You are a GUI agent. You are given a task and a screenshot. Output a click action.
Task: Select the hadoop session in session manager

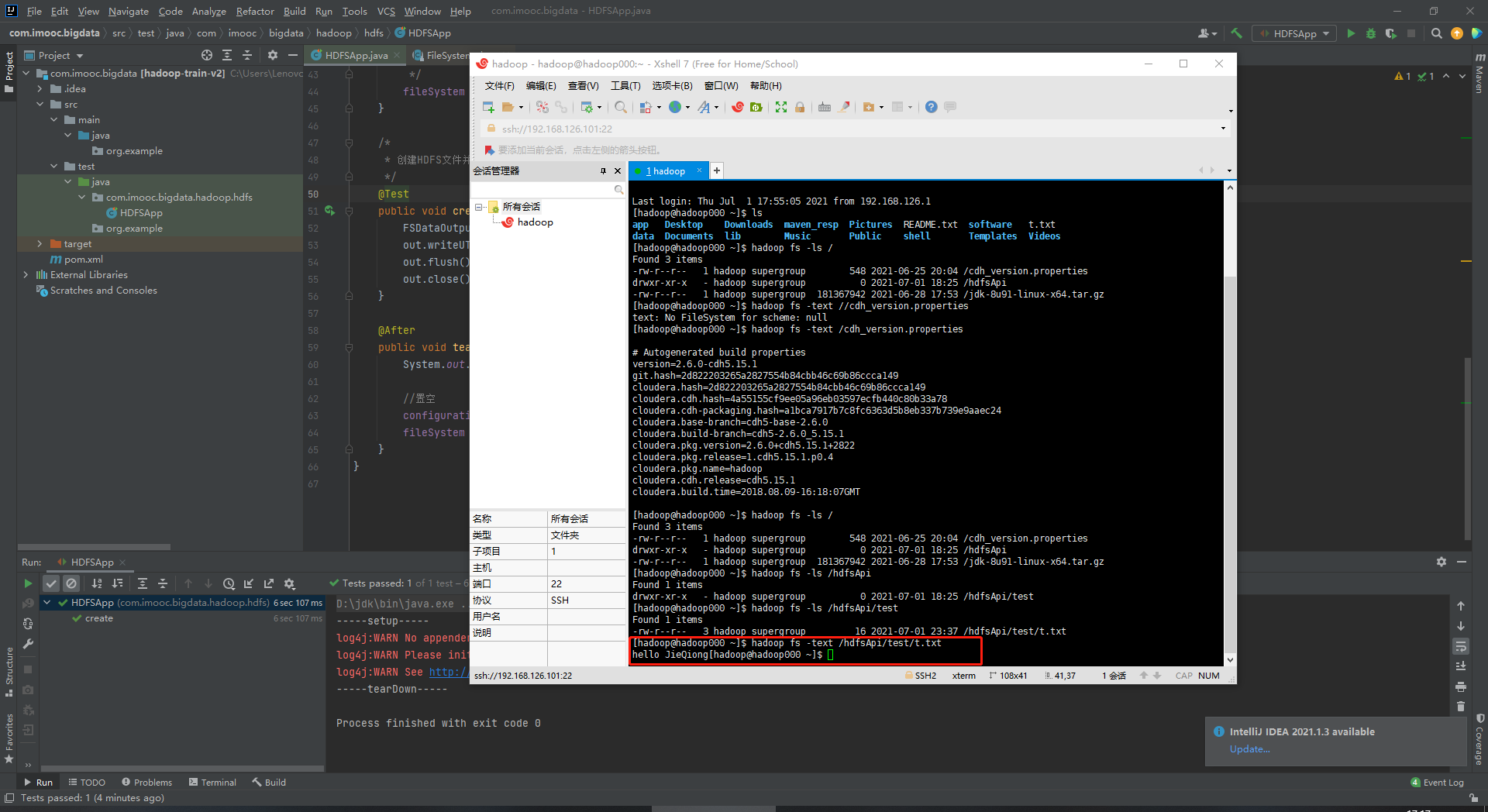[535, 222]
